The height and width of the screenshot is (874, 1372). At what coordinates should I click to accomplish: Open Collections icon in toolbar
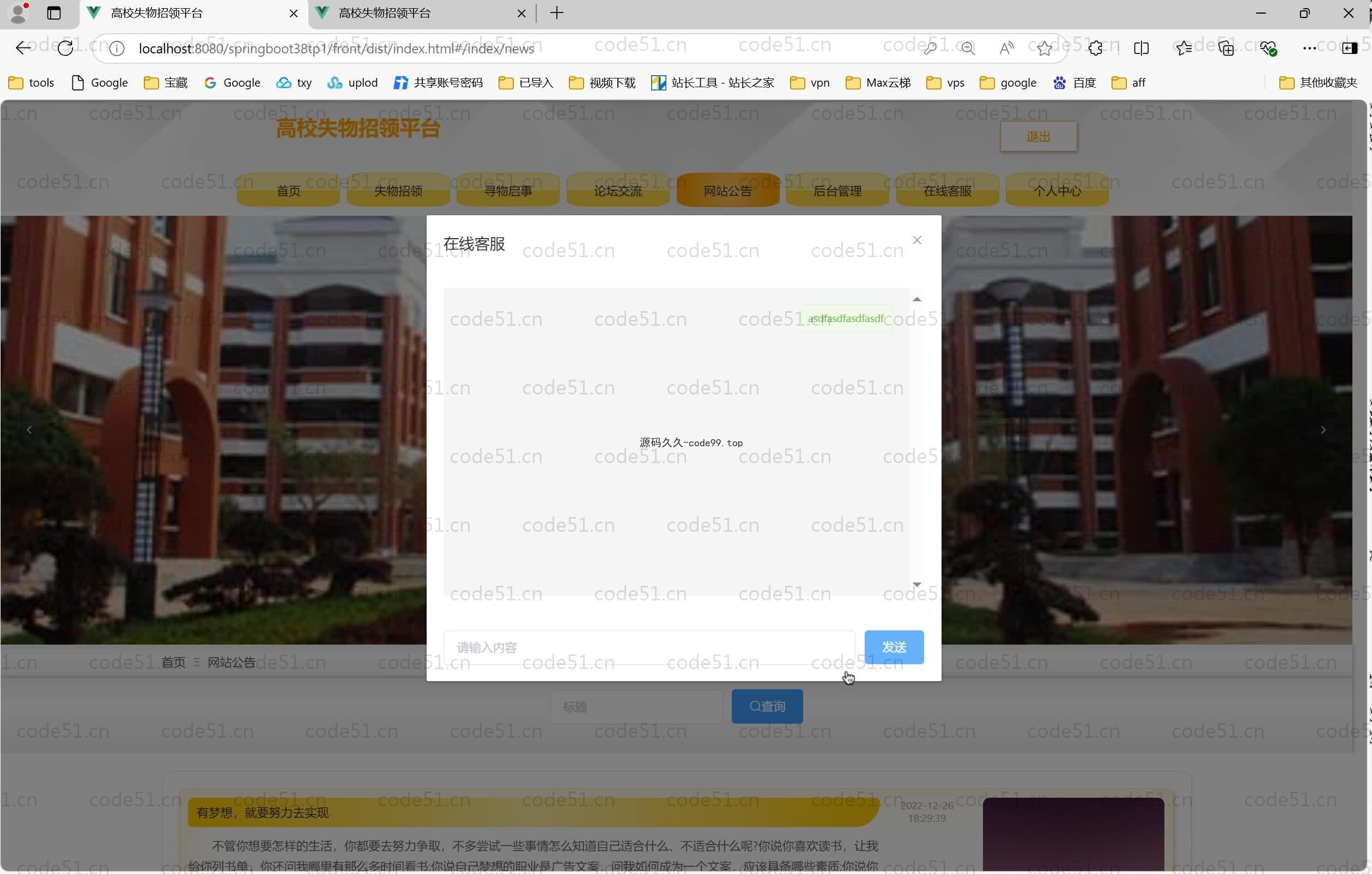coord(1225,48)
